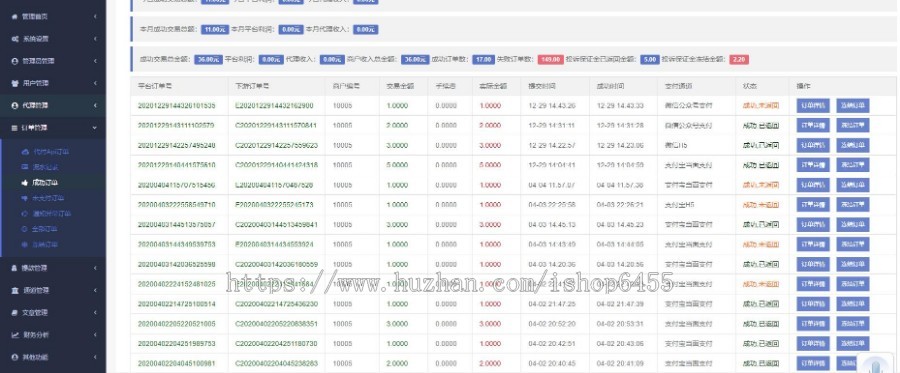Click the success time 12-29 14:43:33 cell
This screenshot has width=900, height=373.
point(620,106)
